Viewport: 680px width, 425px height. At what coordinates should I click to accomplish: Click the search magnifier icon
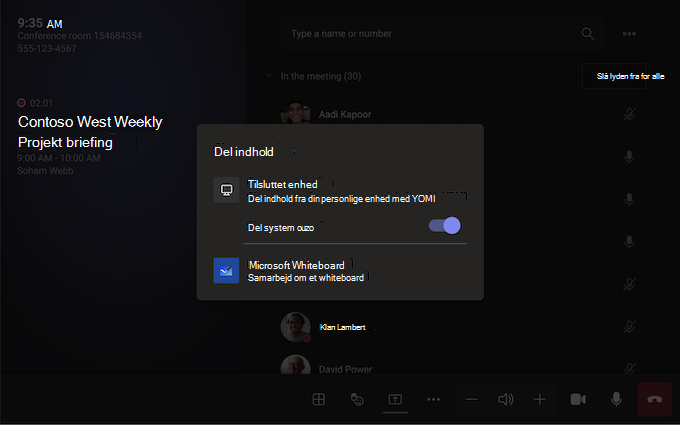(x=588, y=33)
